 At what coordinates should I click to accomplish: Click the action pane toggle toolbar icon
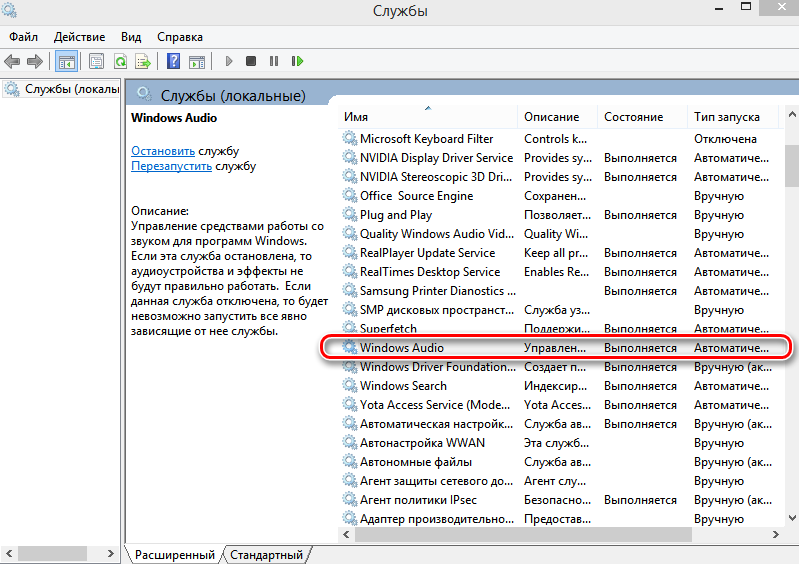coord(197,62)
